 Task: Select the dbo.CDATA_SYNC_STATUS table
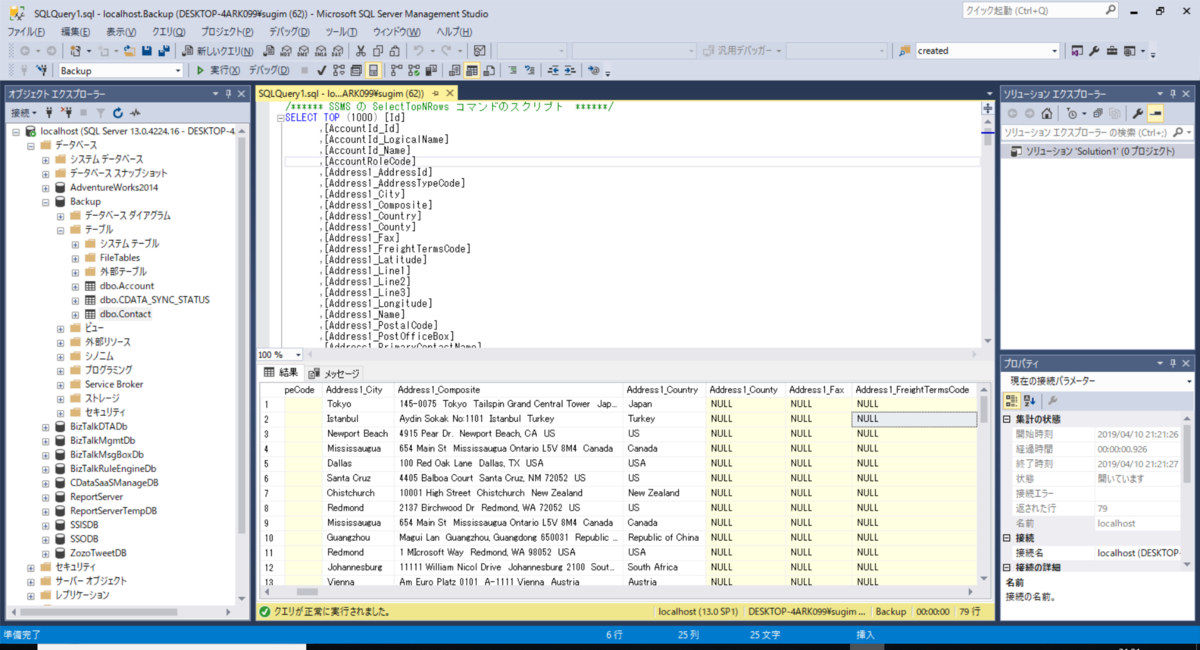click(x=154, y=300)
